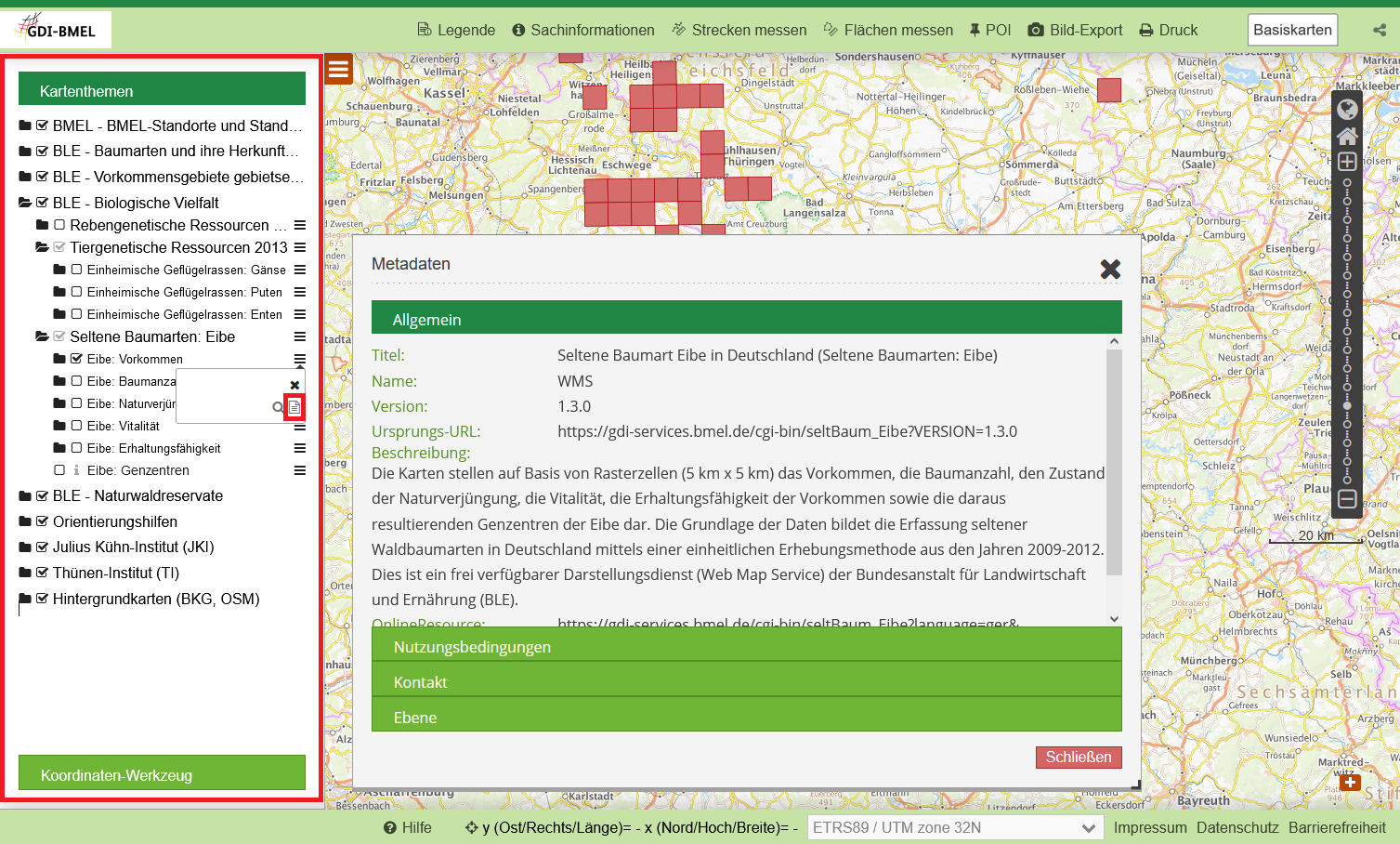Open the coordinate system ETRS89 dropdown

955,827
